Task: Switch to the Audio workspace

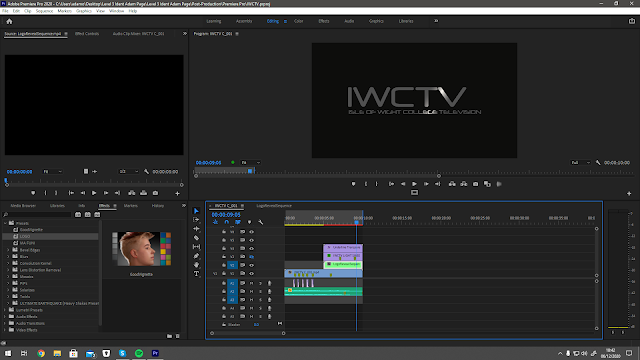Action: [349, 21]
